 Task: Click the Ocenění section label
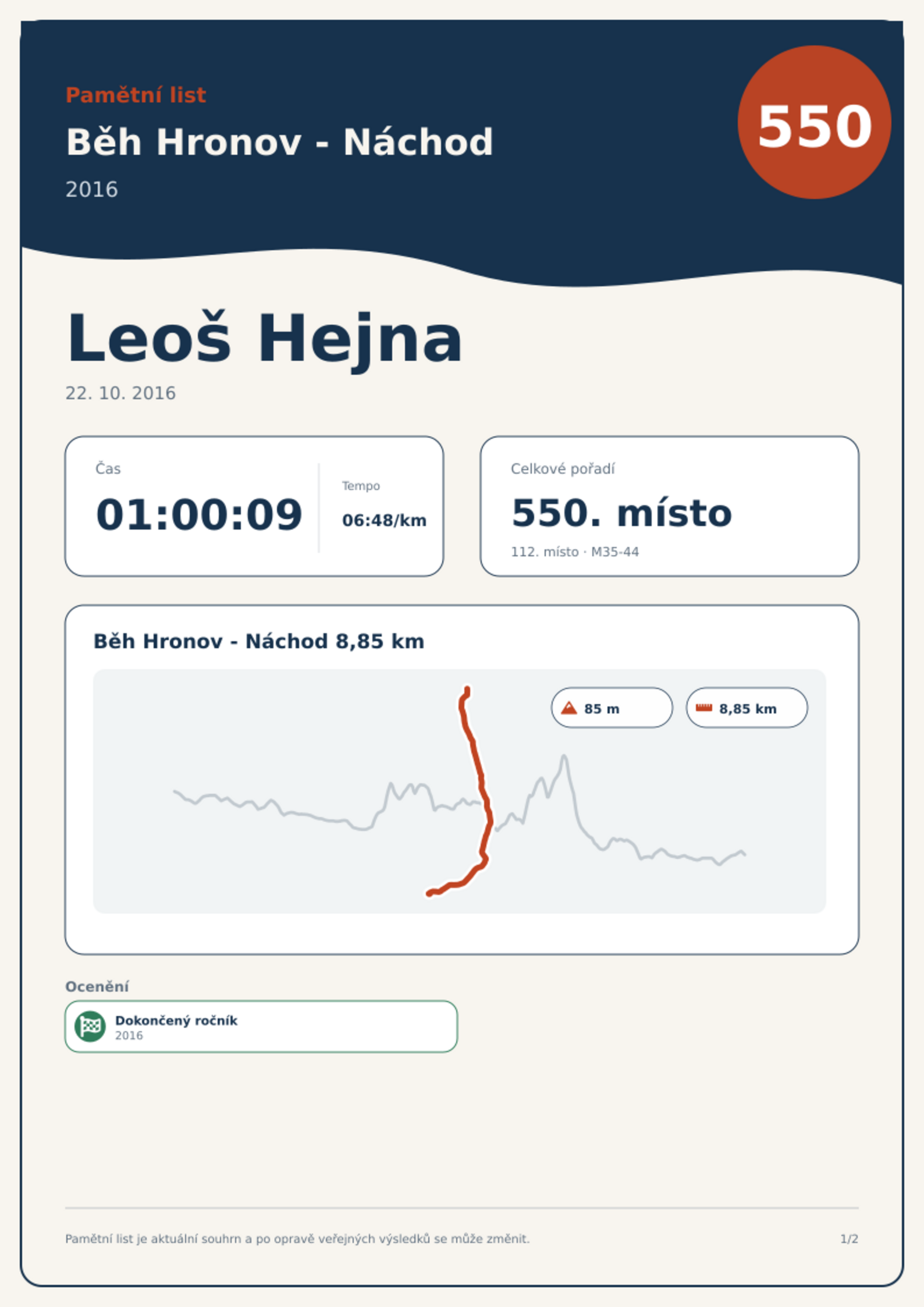pos(97,986)
